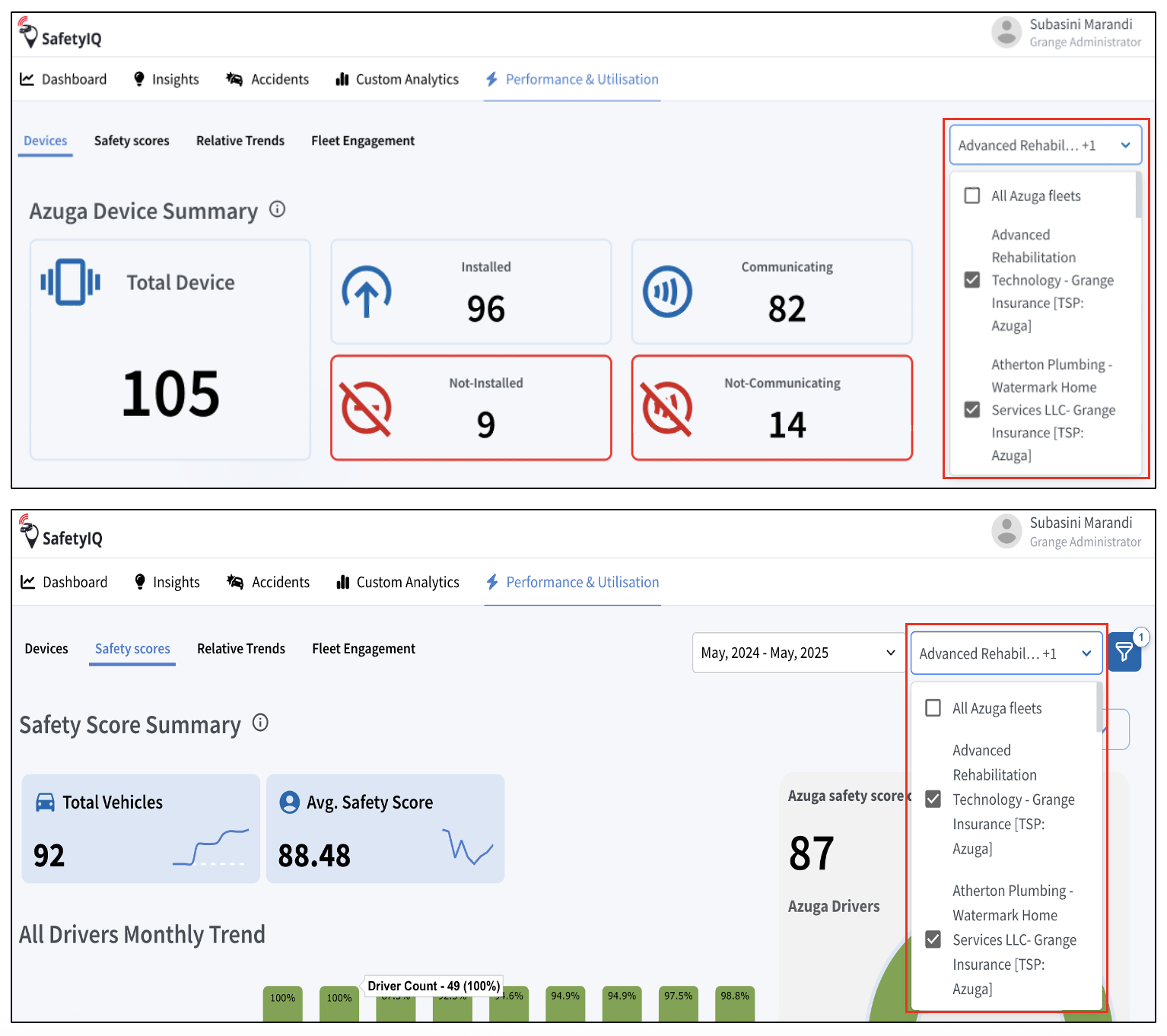Click the Installed upload-arrow icon
The width and height of the screenshot is (1167, 1036).
[x=367, y=291]
